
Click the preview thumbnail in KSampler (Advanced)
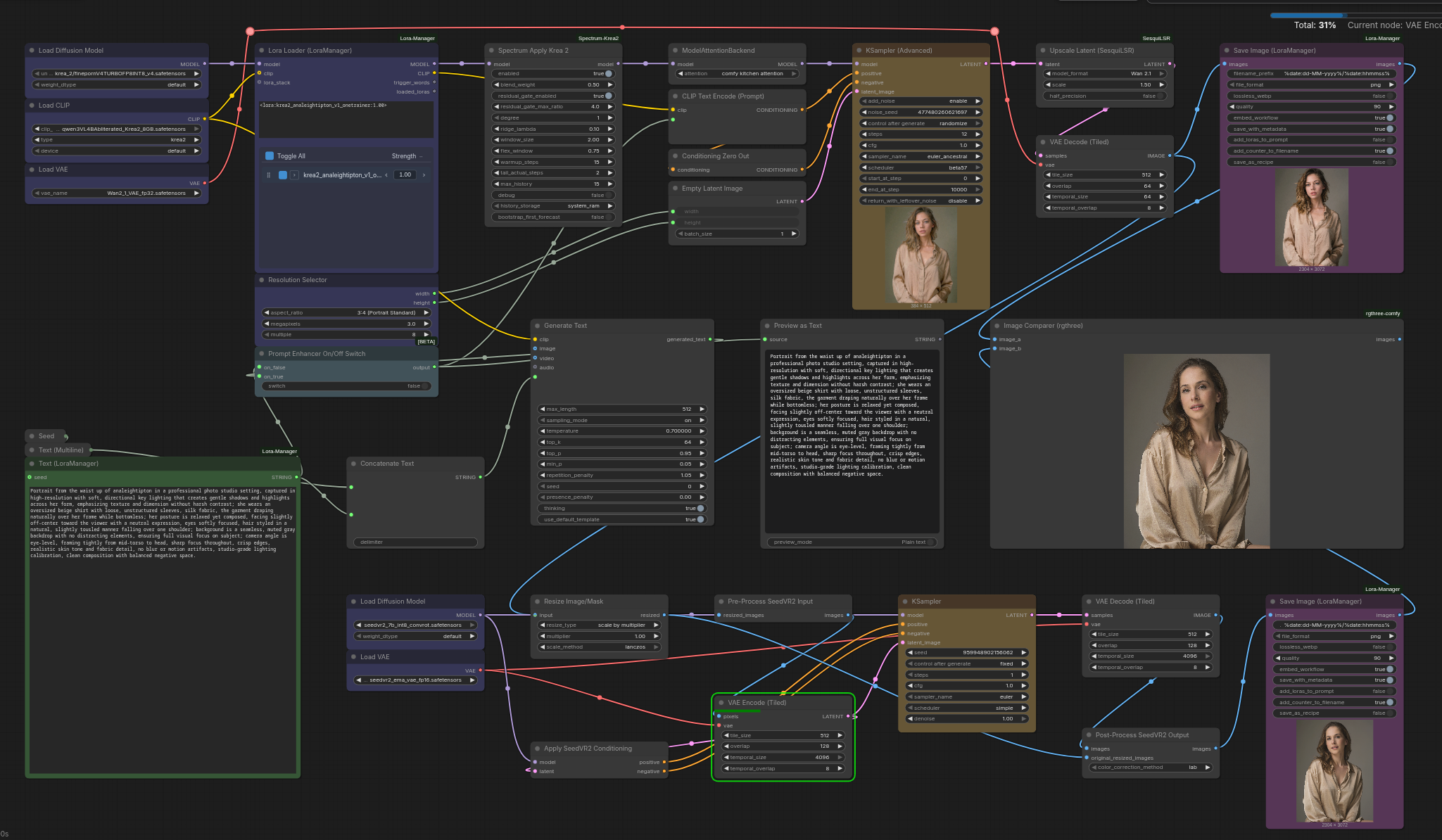[x=921, y=255]
